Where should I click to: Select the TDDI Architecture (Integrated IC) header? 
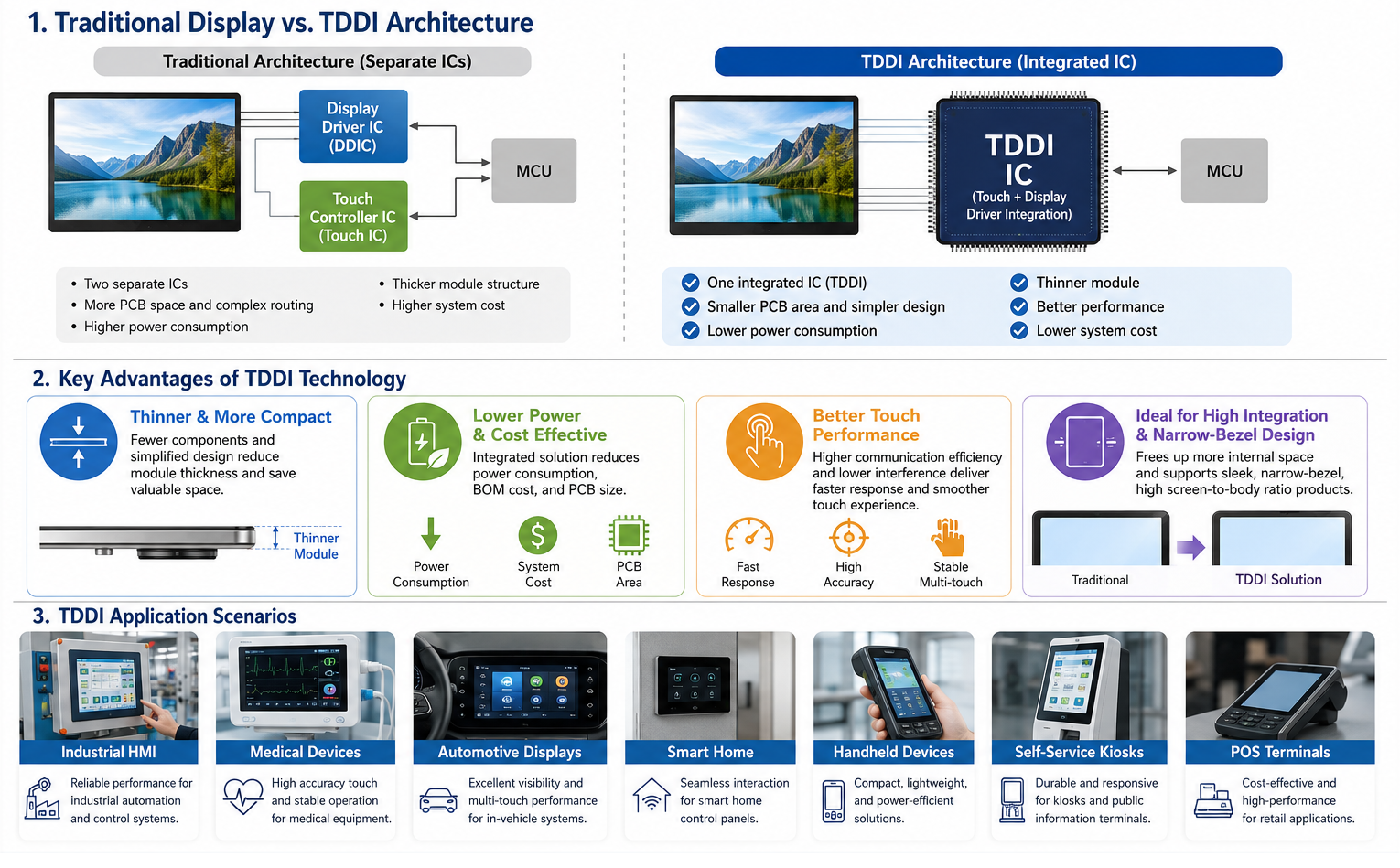point(998,61)
